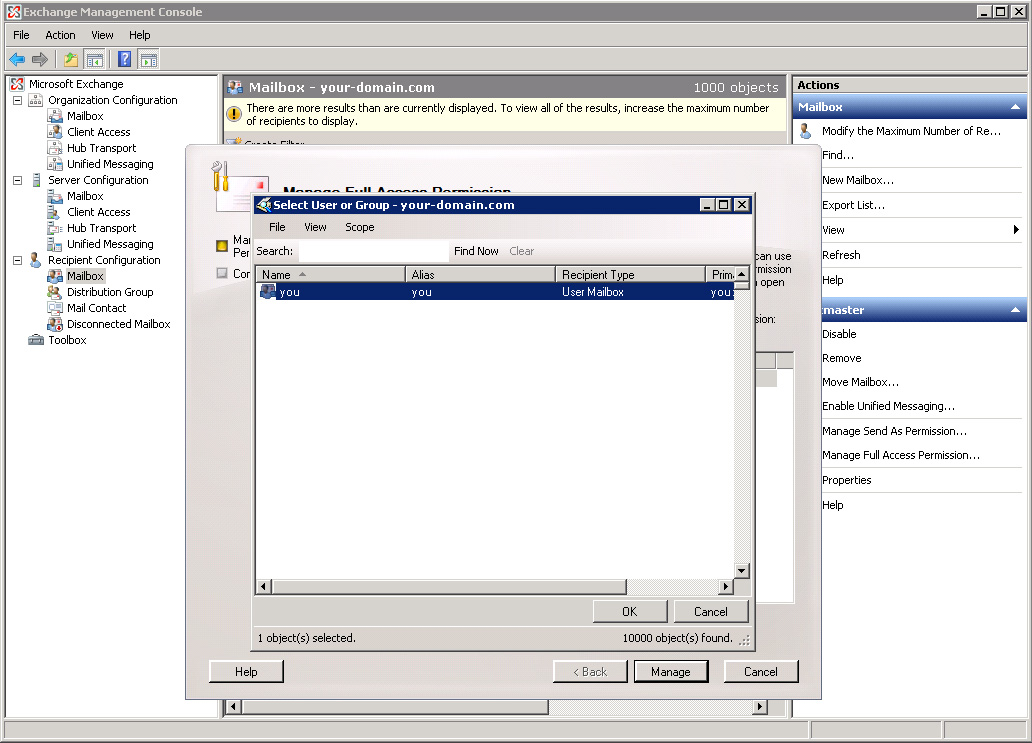Image resolution: width=1032 pixels, height=743 pixels.
Task: Click the Distribution Group icon in the tree
Action: [55, 292]
